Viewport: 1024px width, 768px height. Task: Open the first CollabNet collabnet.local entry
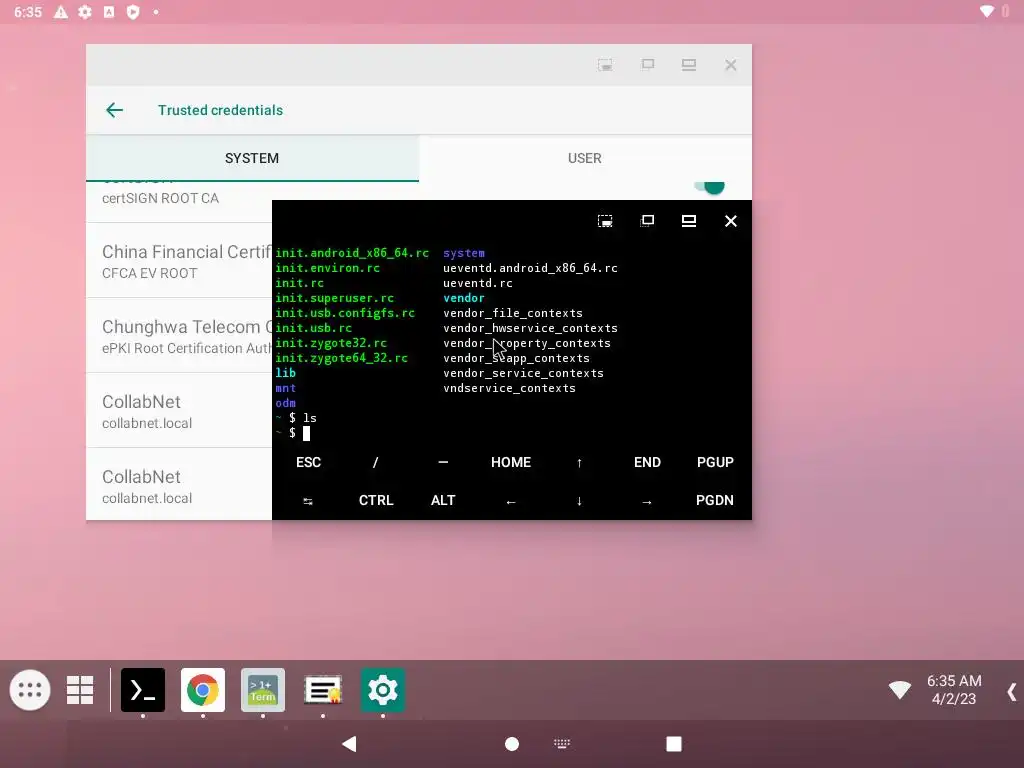[179, 411]
